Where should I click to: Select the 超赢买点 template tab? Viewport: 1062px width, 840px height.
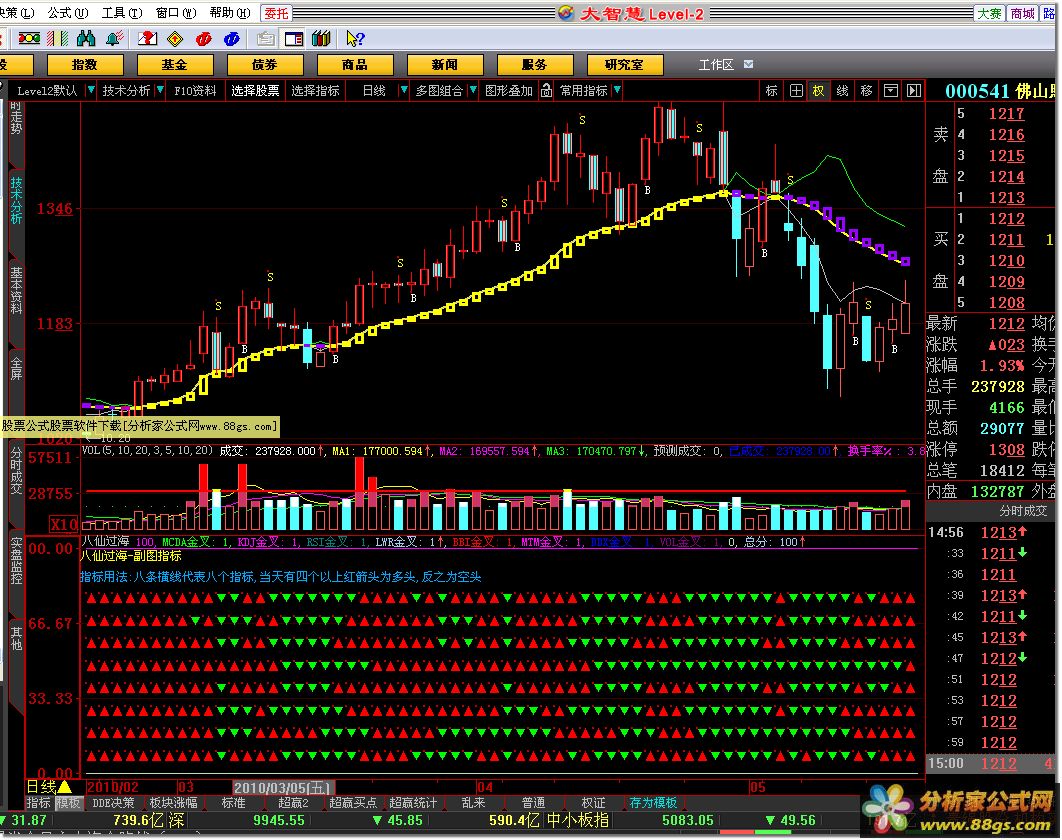pyautogui.click(x=353, y=803)
